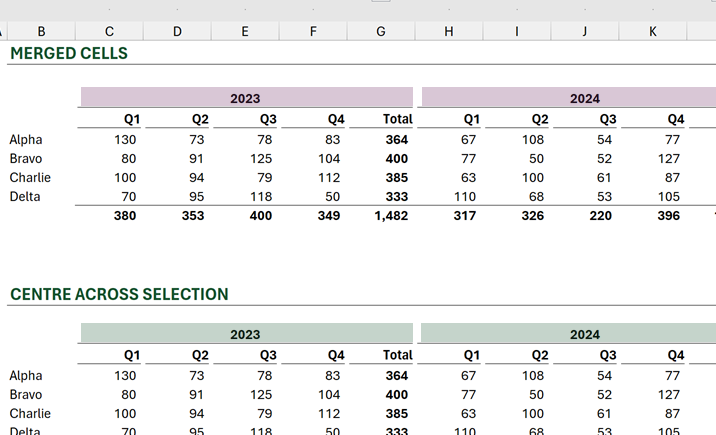
Task: Select "Charlie" label in Centre Across Selection table
Action: (30, 414)
